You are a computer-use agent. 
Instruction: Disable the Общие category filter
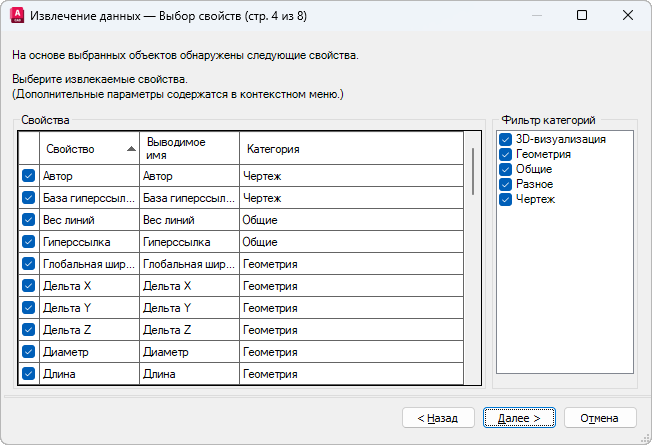(506, 170)
